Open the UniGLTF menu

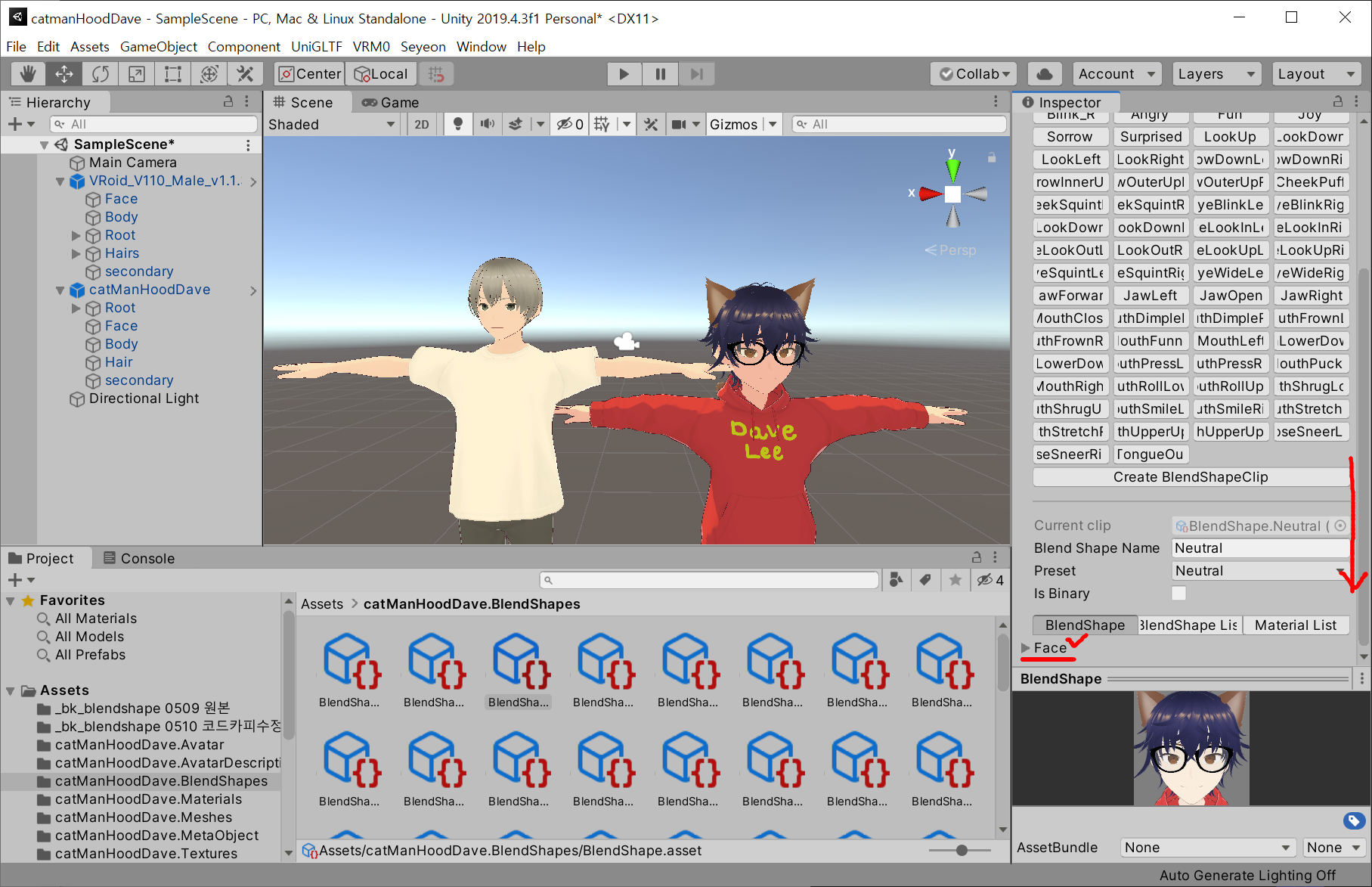coord(317,47)
